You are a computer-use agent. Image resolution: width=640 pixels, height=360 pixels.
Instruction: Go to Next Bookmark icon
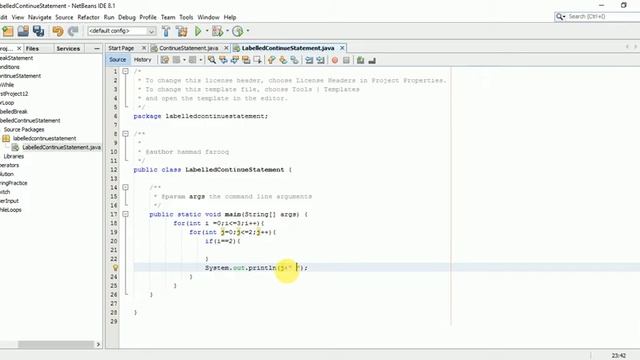[x=283, y=60]
